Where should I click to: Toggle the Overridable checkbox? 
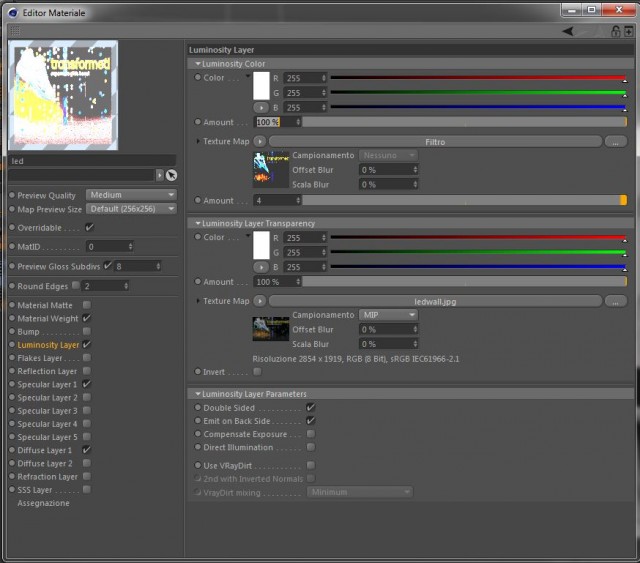[x=89, y=227]
